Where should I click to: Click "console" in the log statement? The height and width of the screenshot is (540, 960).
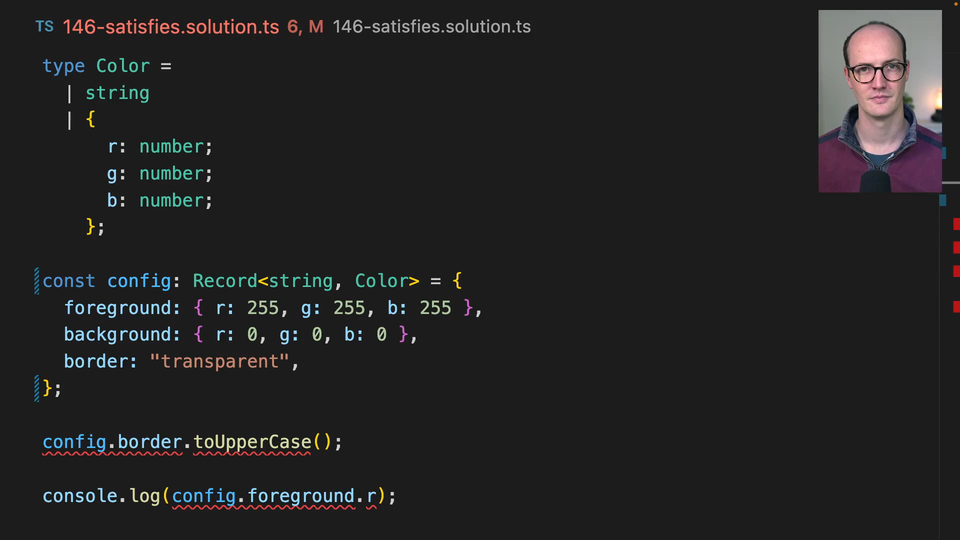tap(79, 496)
